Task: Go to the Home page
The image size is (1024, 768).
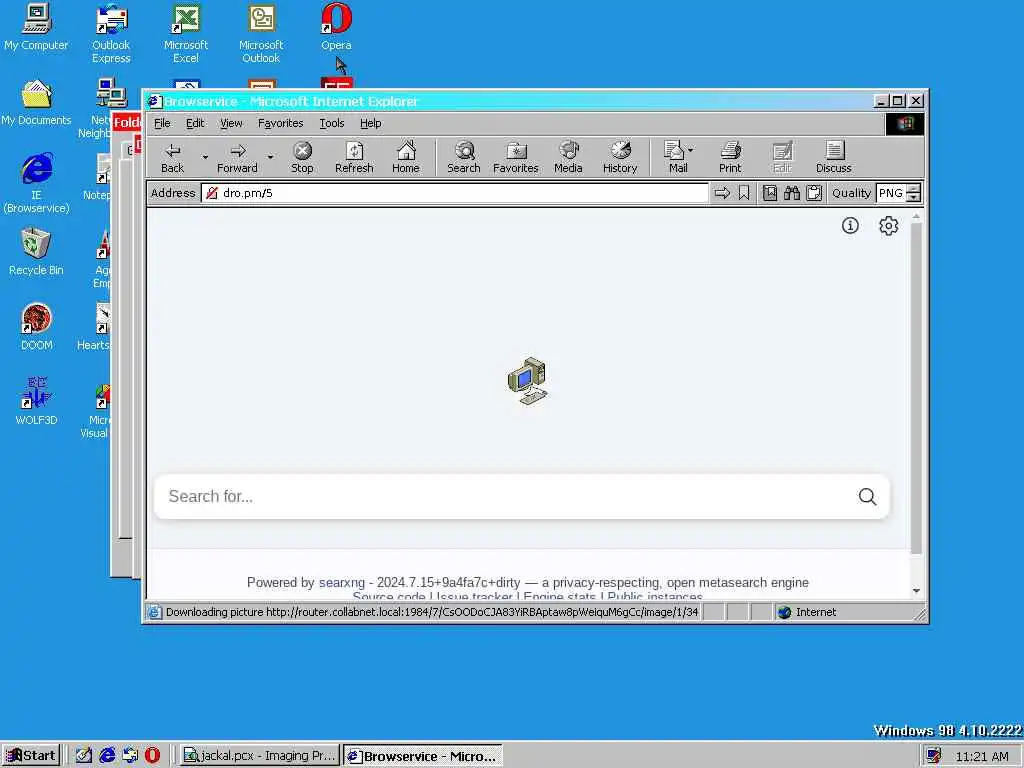Action: click(406, 157)
